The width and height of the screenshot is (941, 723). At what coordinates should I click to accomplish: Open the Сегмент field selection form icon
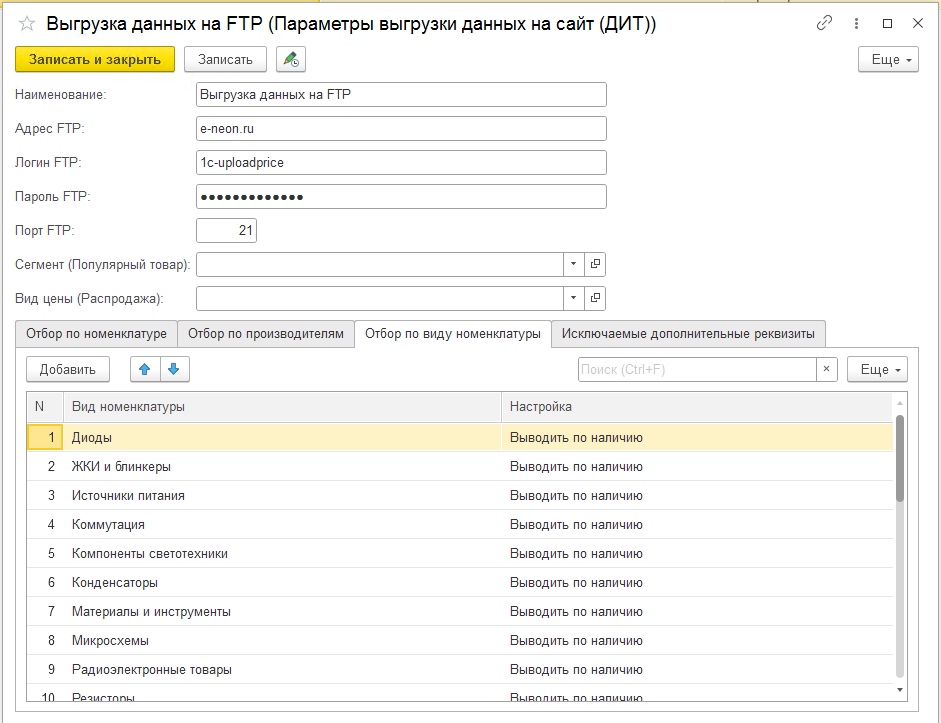[x=595, y=264]
